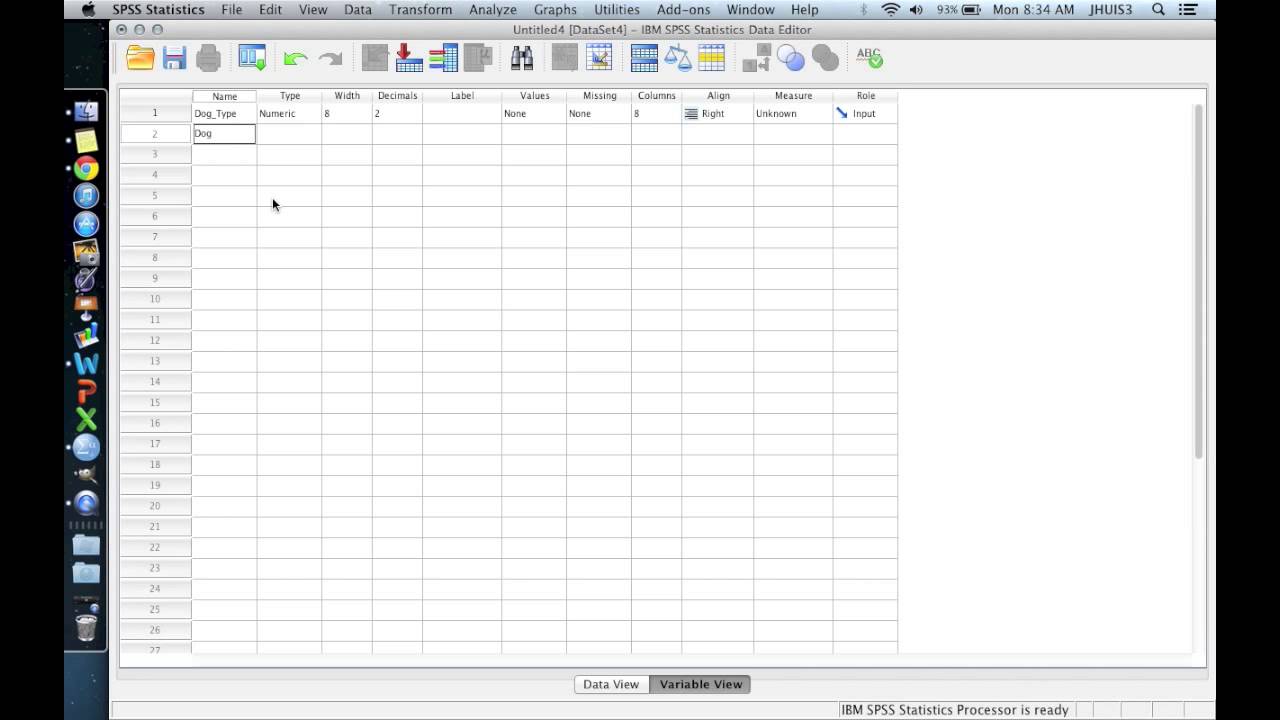
Task: Open the Trash in the dock
Action: tap(86, 627)
